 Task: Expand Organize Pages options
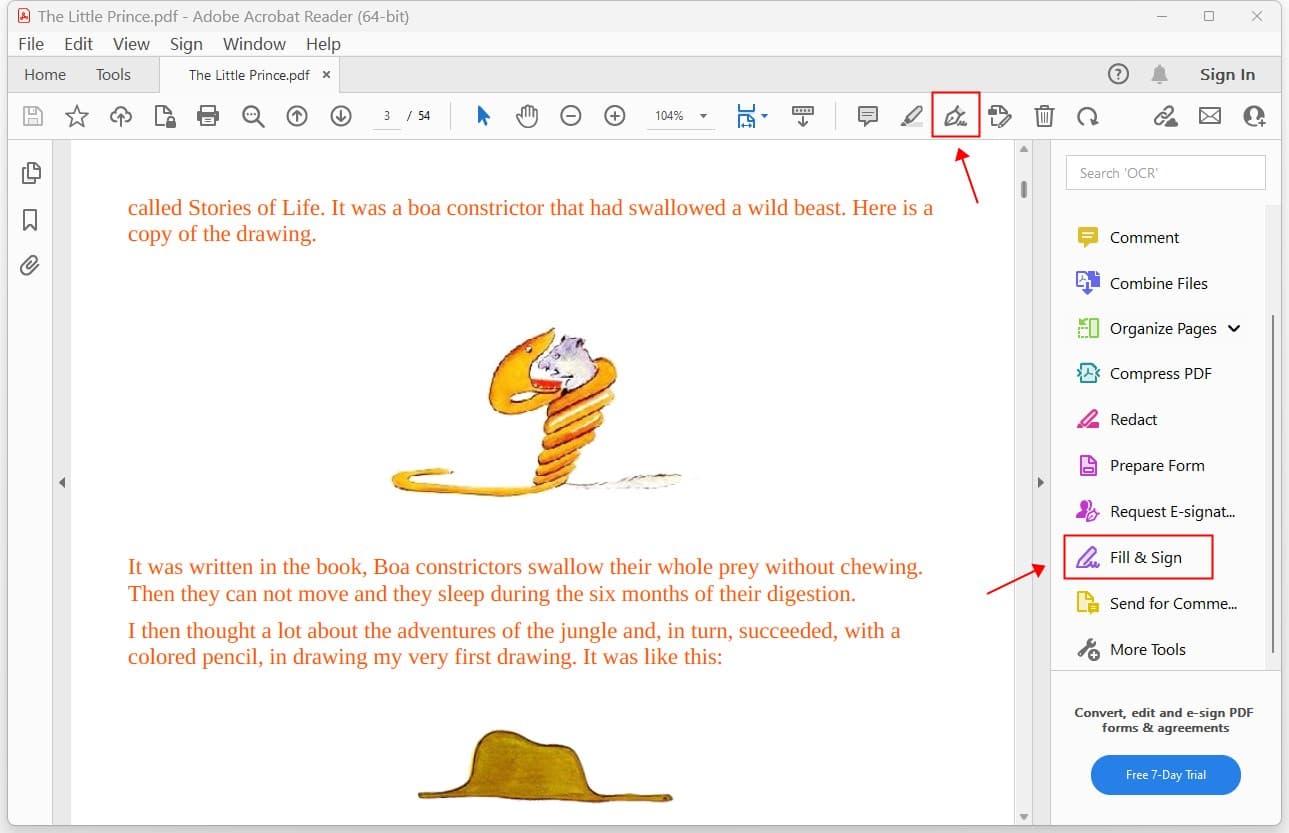pyautogui.click(x=1235, y=328)
